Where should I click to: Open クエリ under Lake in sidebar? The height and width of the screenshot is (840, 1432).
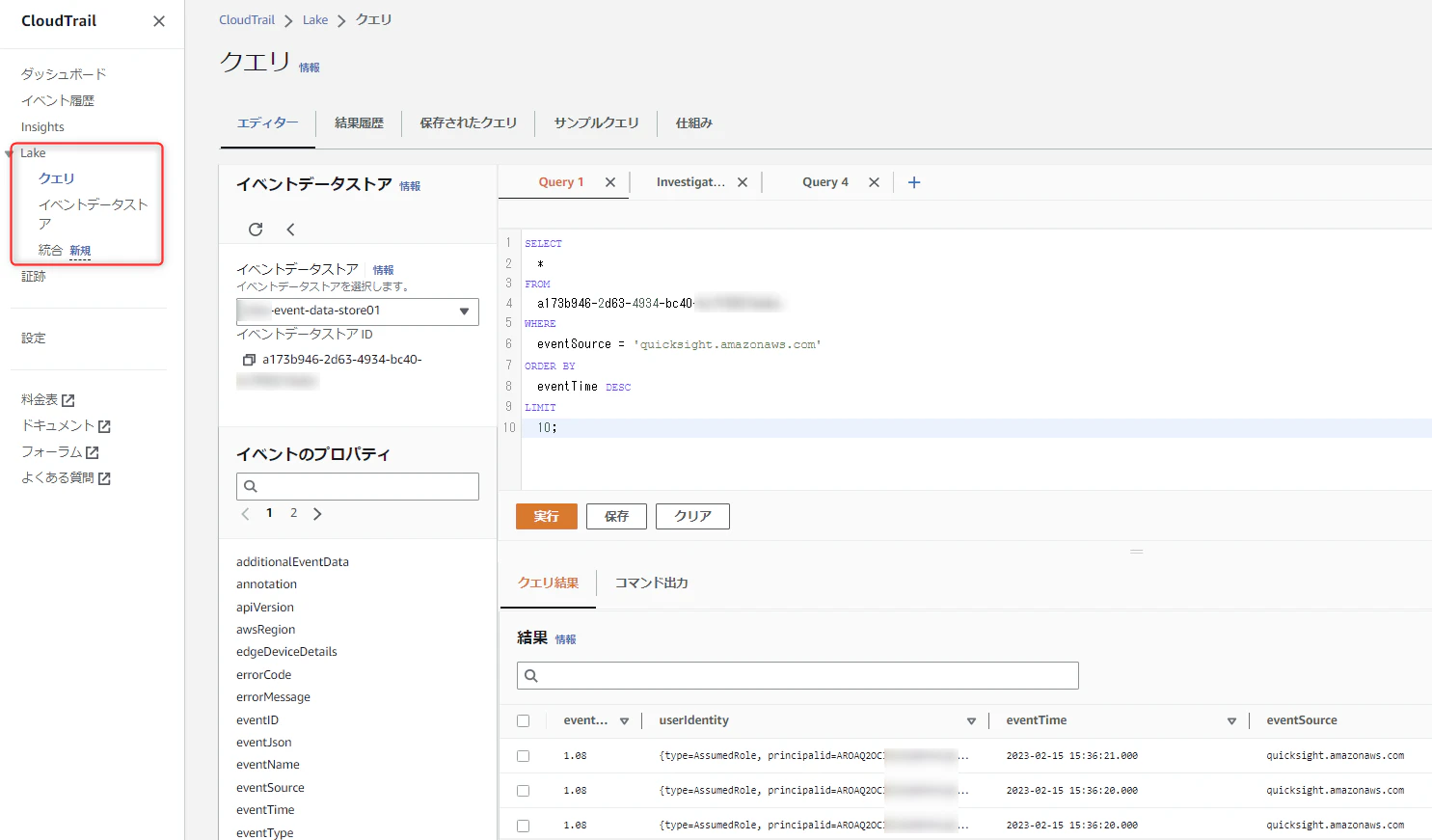pos(57,178)
